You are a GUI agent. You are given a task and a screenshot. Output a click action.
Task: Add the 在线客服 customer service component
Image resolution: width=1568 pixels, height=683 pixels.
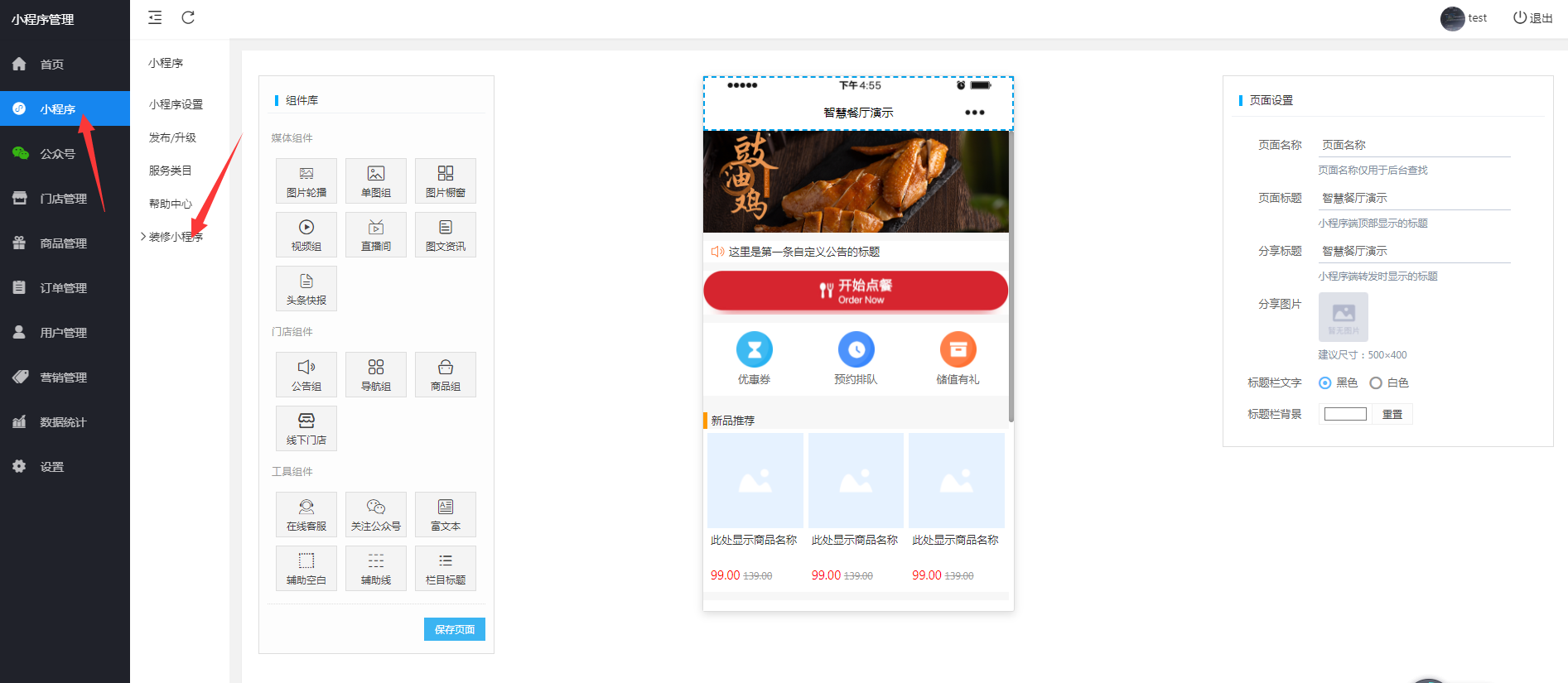click(306, 514)
